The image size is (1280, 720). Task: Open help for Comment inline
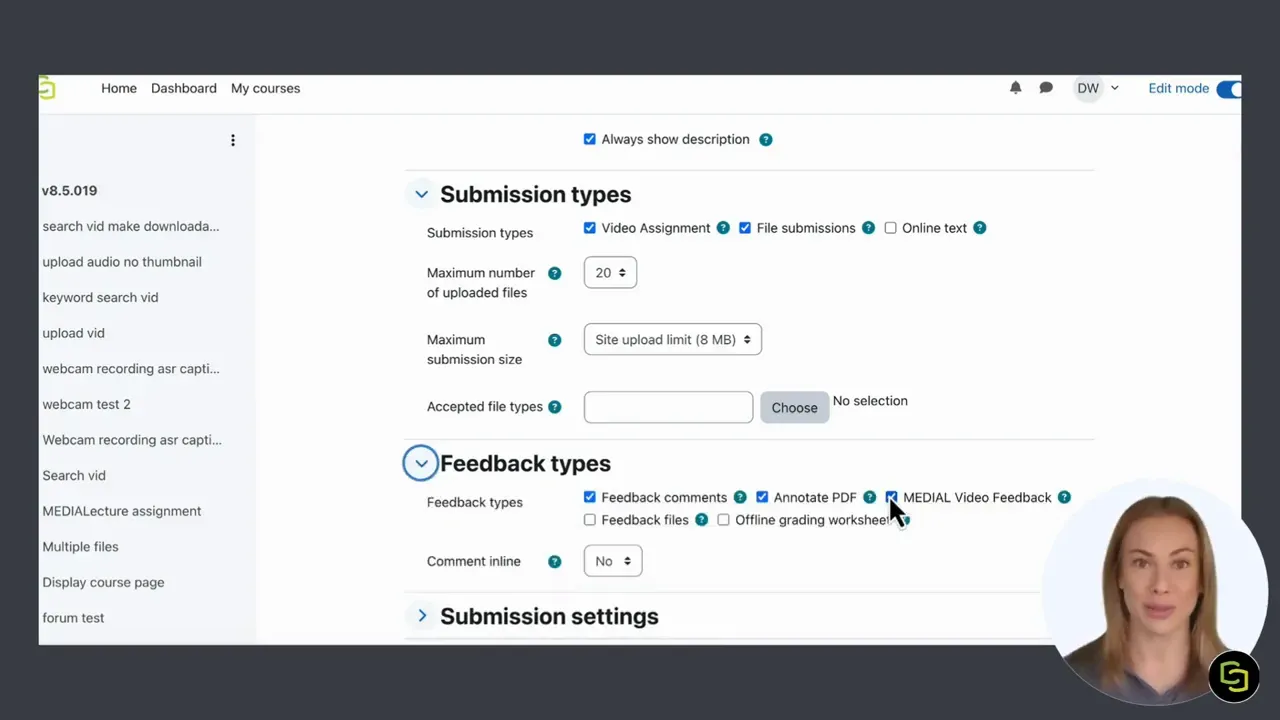pos(555,562)
